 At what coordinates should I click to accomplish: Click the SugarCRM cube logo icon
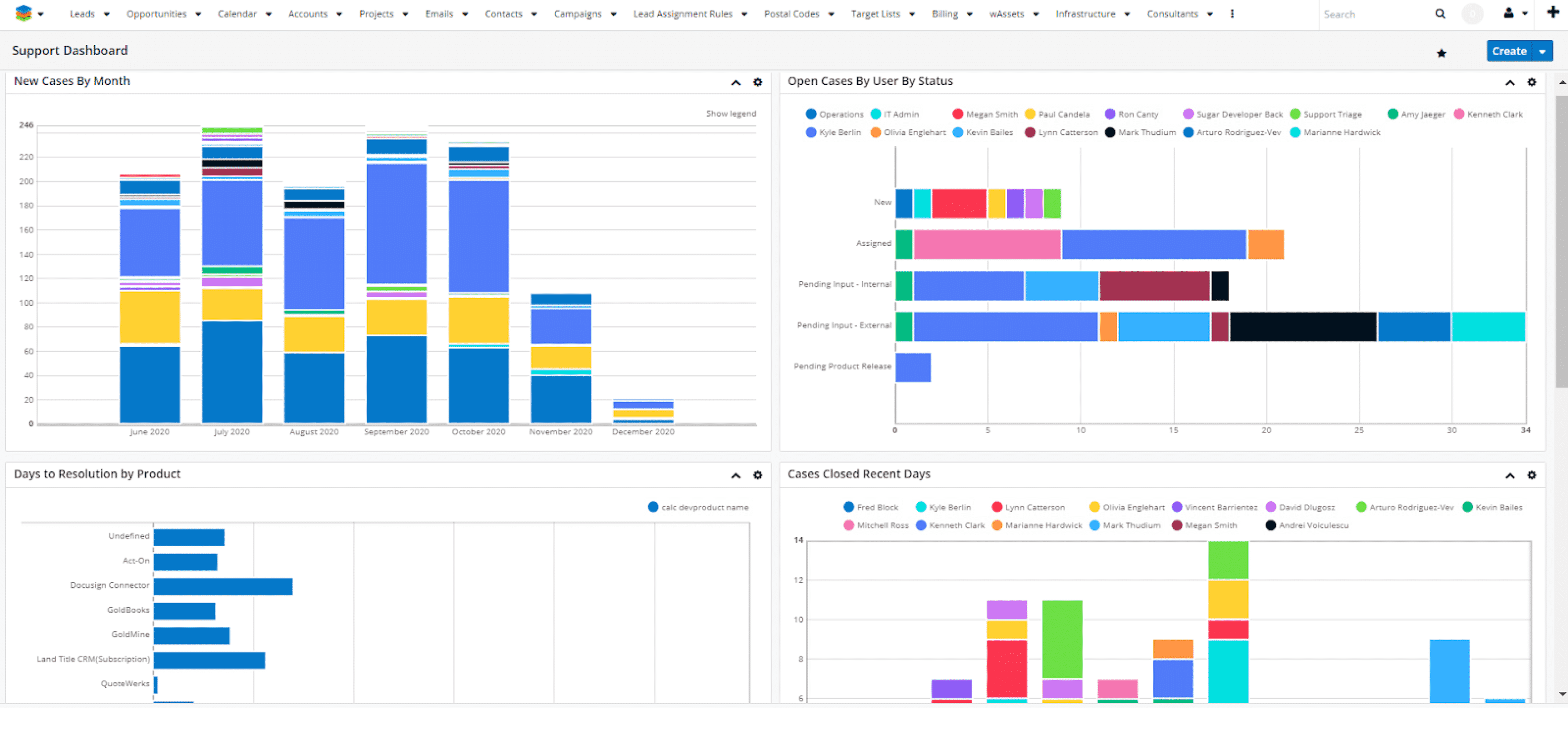23,13
